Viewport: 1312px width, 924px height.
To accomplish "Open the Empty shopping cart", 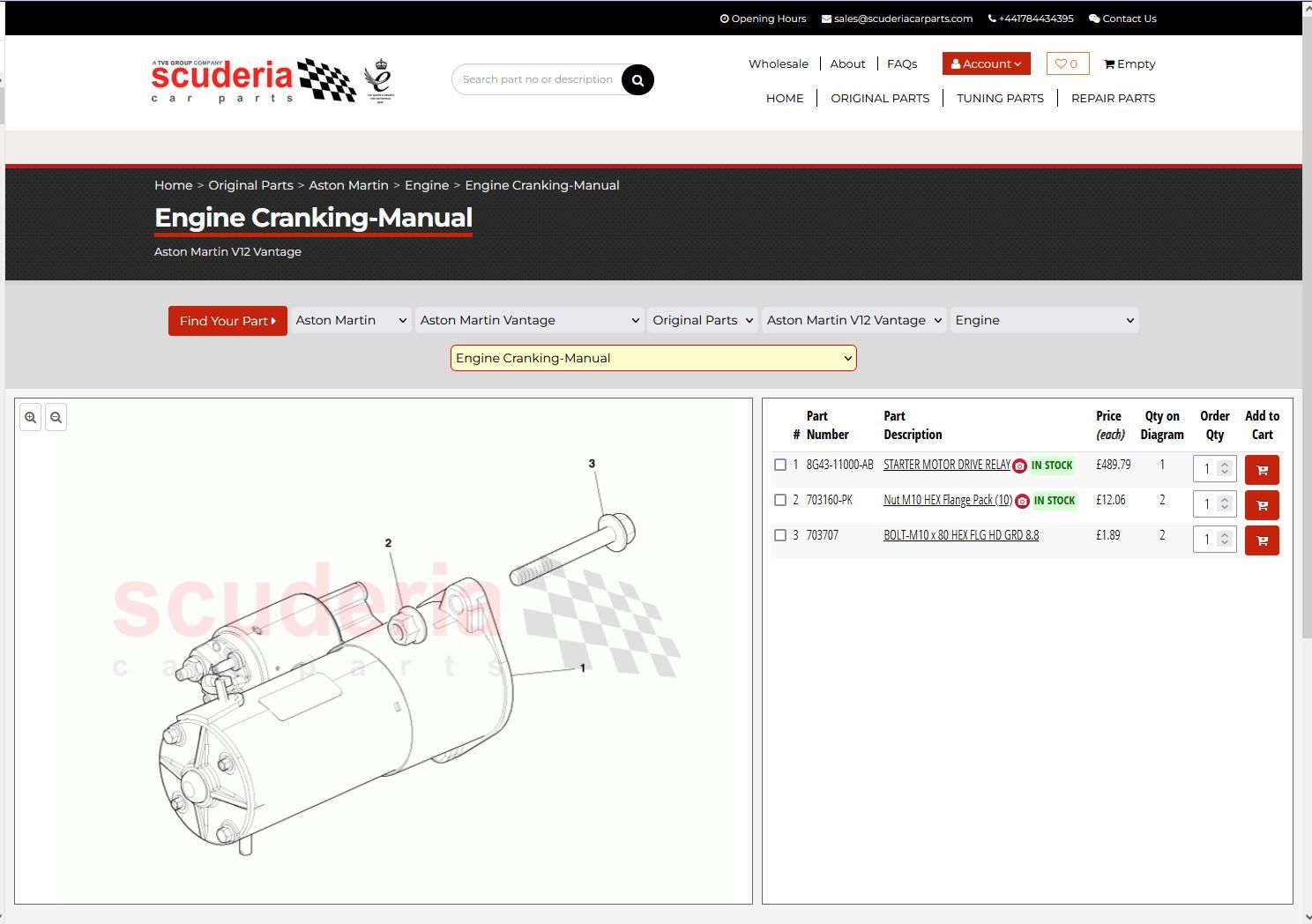I will [x=1129, y=63].
